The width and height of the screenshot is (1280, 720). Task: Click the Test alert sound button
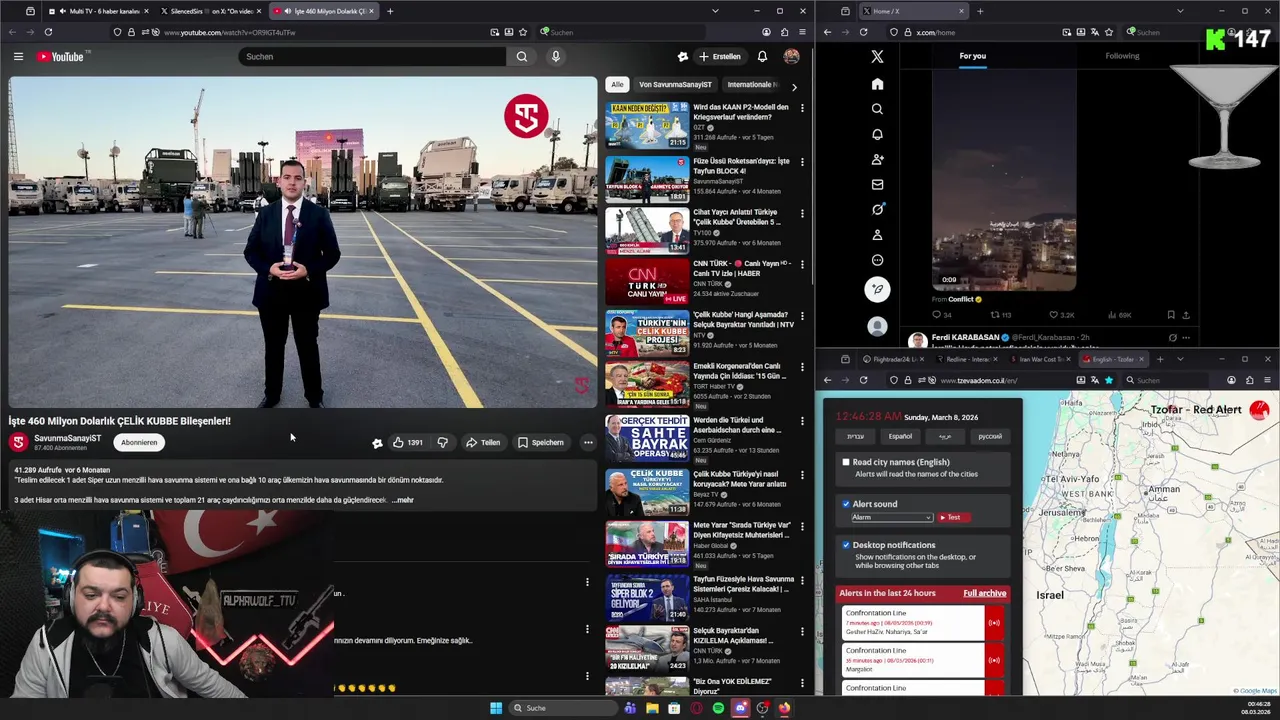tap(954, 518)
